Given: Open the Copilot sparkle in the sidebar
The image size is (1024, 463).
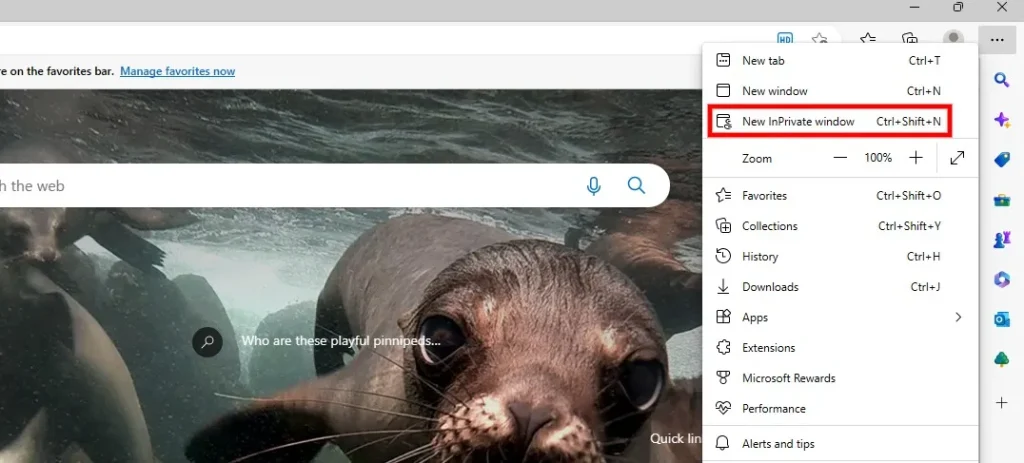Looking at the screenshot, I should pos(1002,120).
